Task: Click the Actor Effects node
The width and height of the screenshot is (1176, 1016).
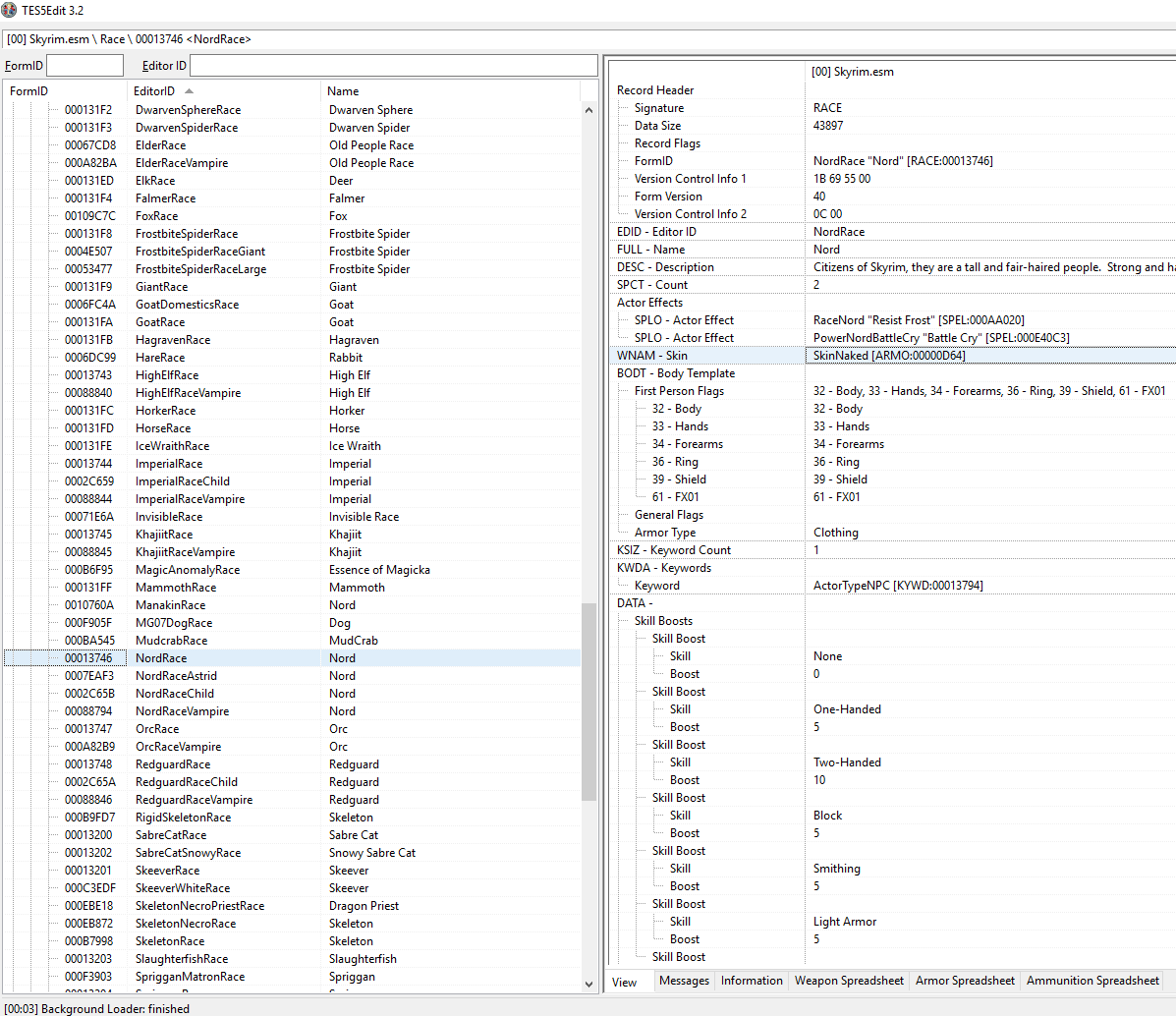Action: 649,303
